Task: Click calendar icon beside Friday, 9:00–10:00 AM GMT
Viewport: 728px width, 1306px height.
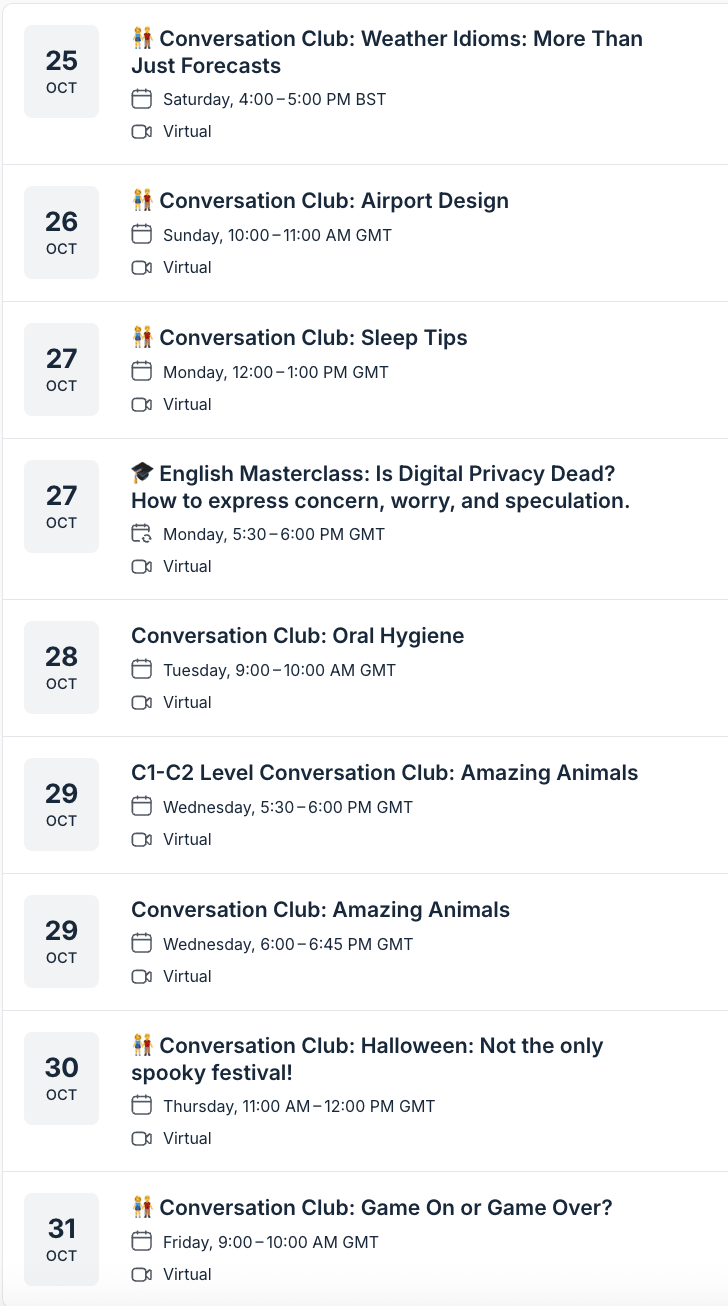Action: (x=142, y=1242)
